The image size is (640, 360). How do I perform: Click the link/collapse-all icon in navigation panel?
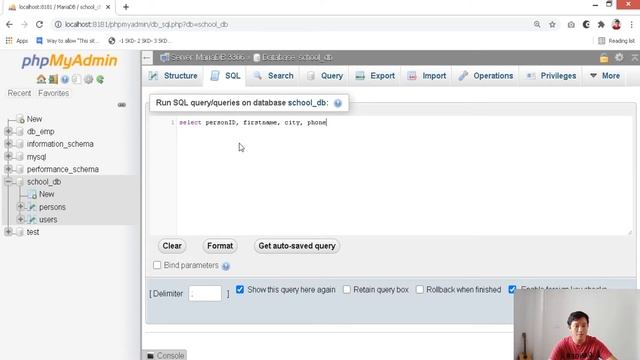coord(122,105)
